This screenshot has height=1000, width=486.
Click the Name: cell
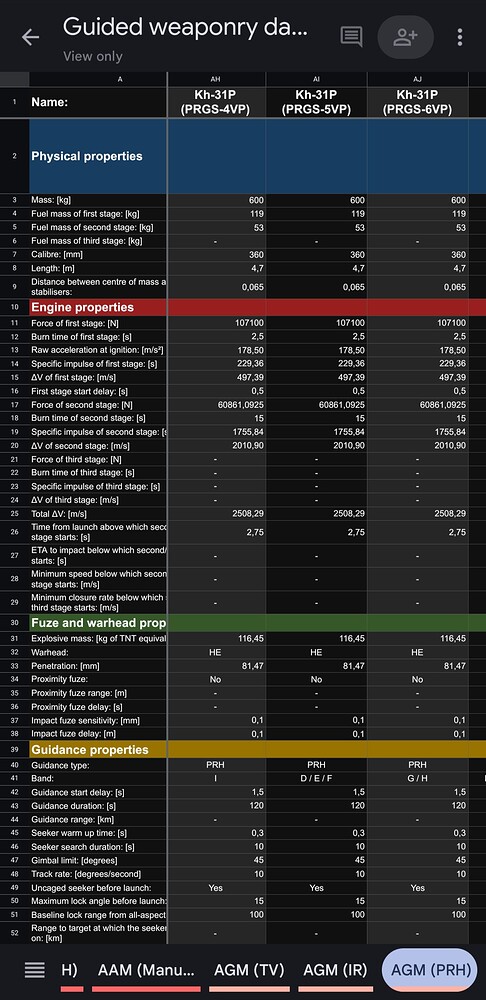[98, 102]
